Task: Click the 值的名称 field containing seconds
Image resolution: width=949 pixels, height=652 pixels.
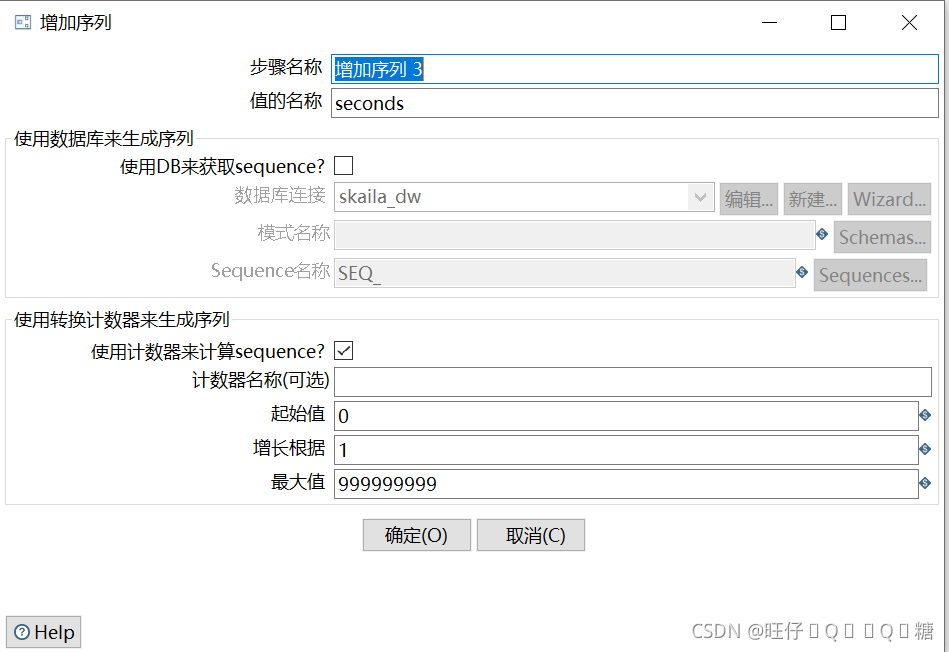Action: click(635, 103)
